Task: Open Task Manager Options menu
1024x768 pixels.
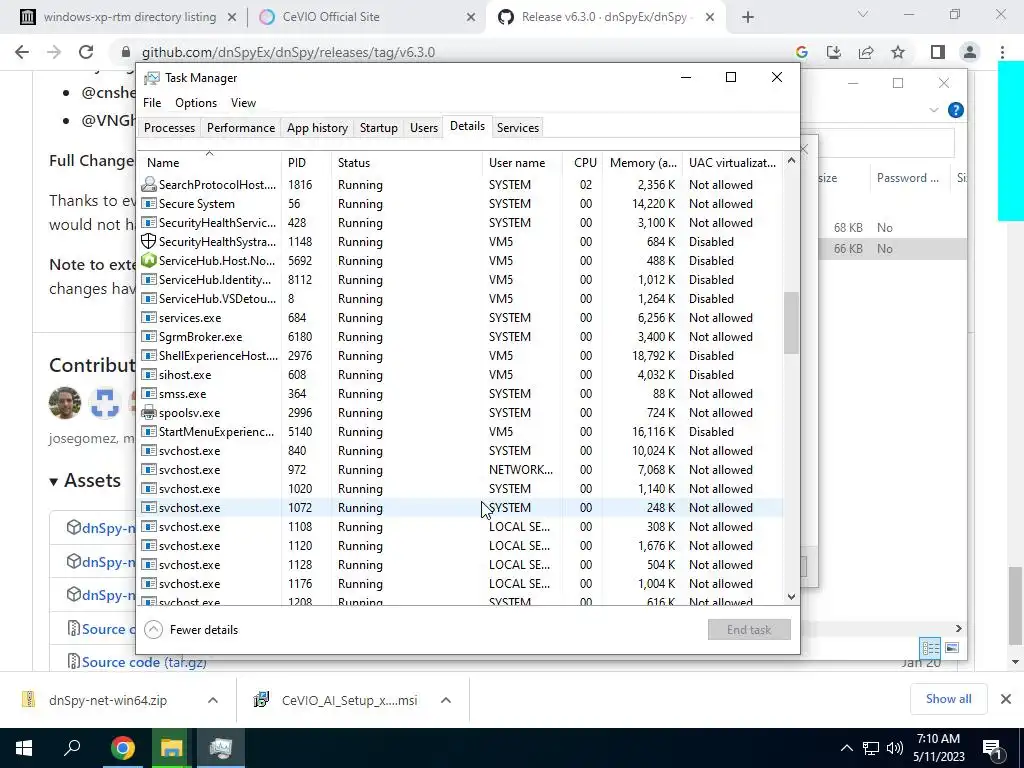Action: pos(196,103)
